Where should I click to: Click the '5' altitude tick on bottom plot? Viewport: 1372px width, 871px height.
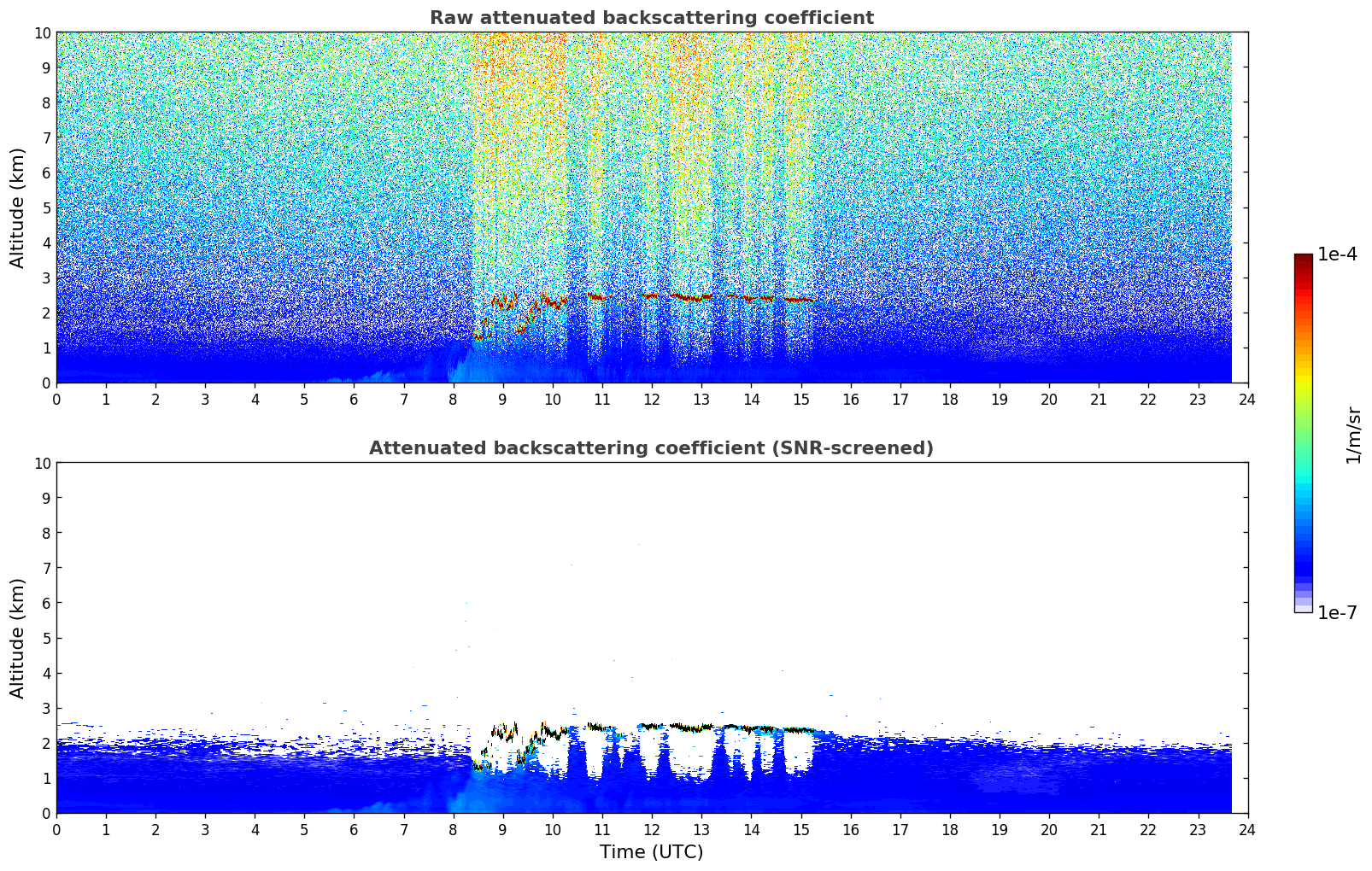click(x=46, y=638)
